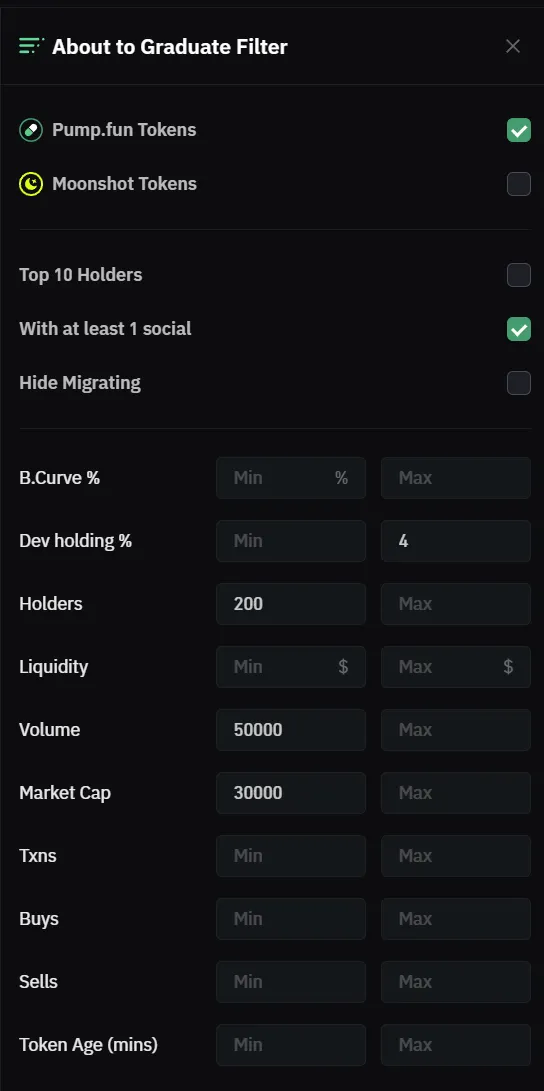Focus the Buys Min input
544x1091 pixels.
coord(291,919)
